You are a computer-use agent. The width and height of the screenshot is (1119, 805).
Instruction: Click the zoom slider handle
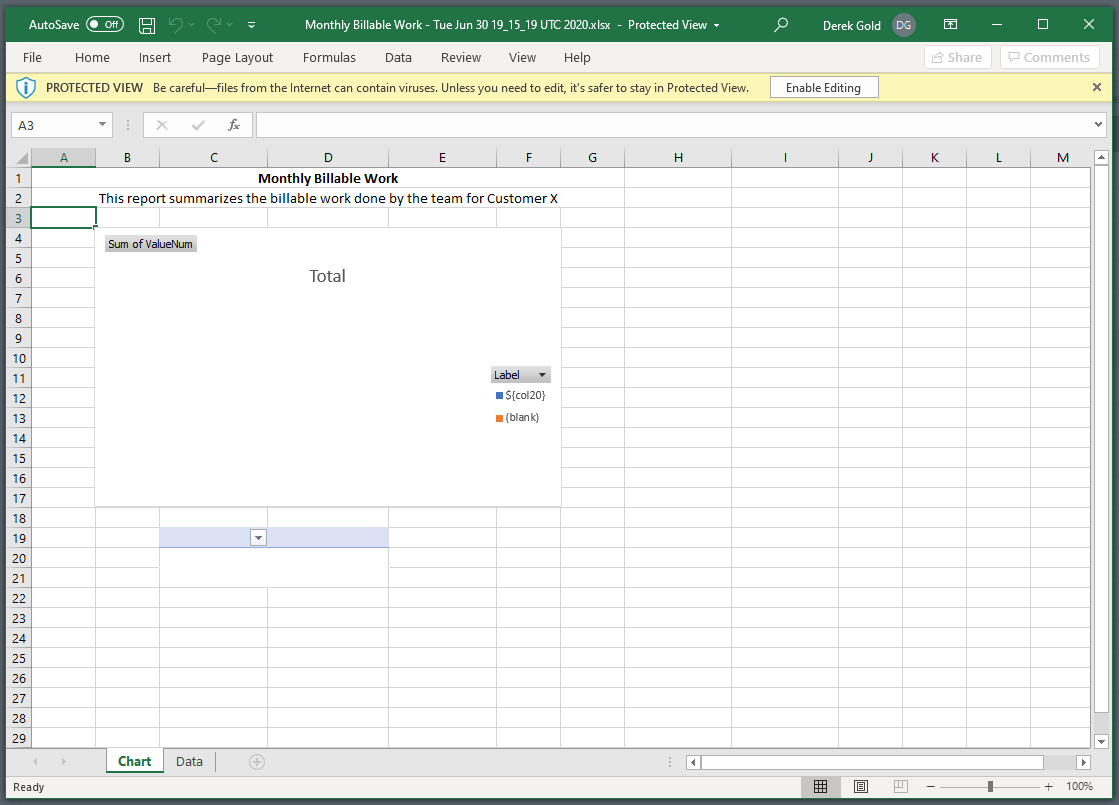click(990, 787)
